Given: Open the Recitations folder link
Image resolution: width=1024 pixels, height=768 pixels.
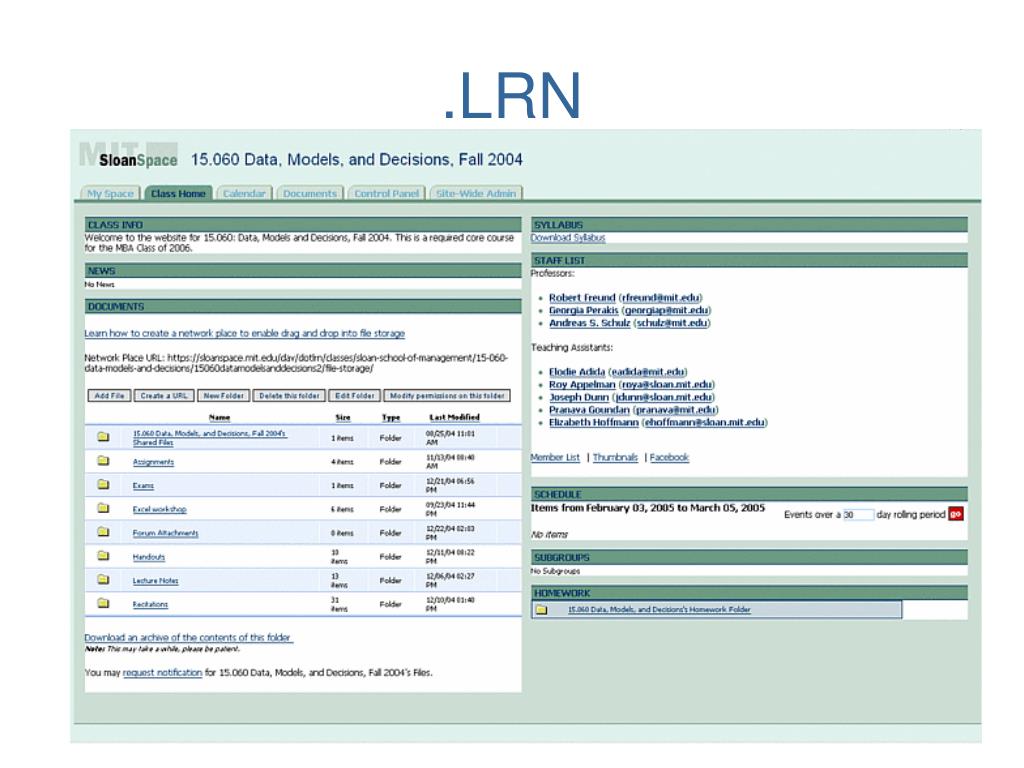Looking at the screenshot, I should pyautogui.click(x=150, y=604).
